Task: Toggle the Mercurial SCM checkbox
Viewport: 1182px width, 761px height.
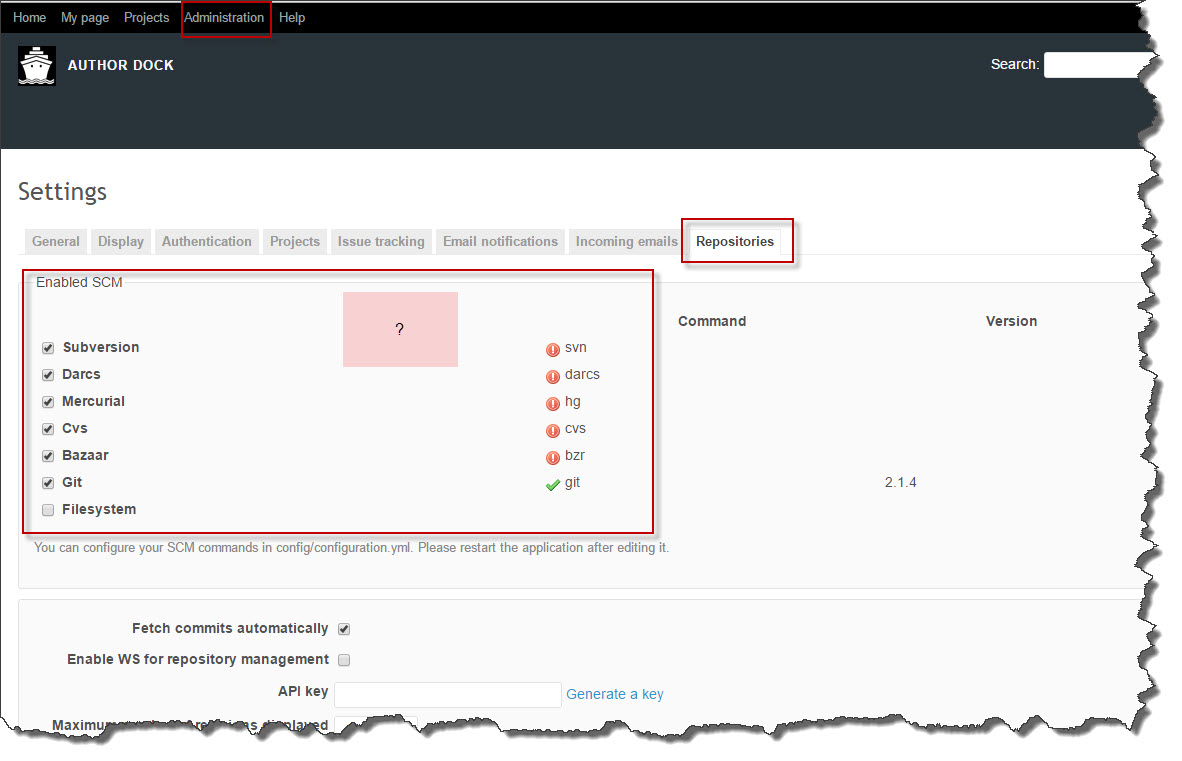Action: 48,402
